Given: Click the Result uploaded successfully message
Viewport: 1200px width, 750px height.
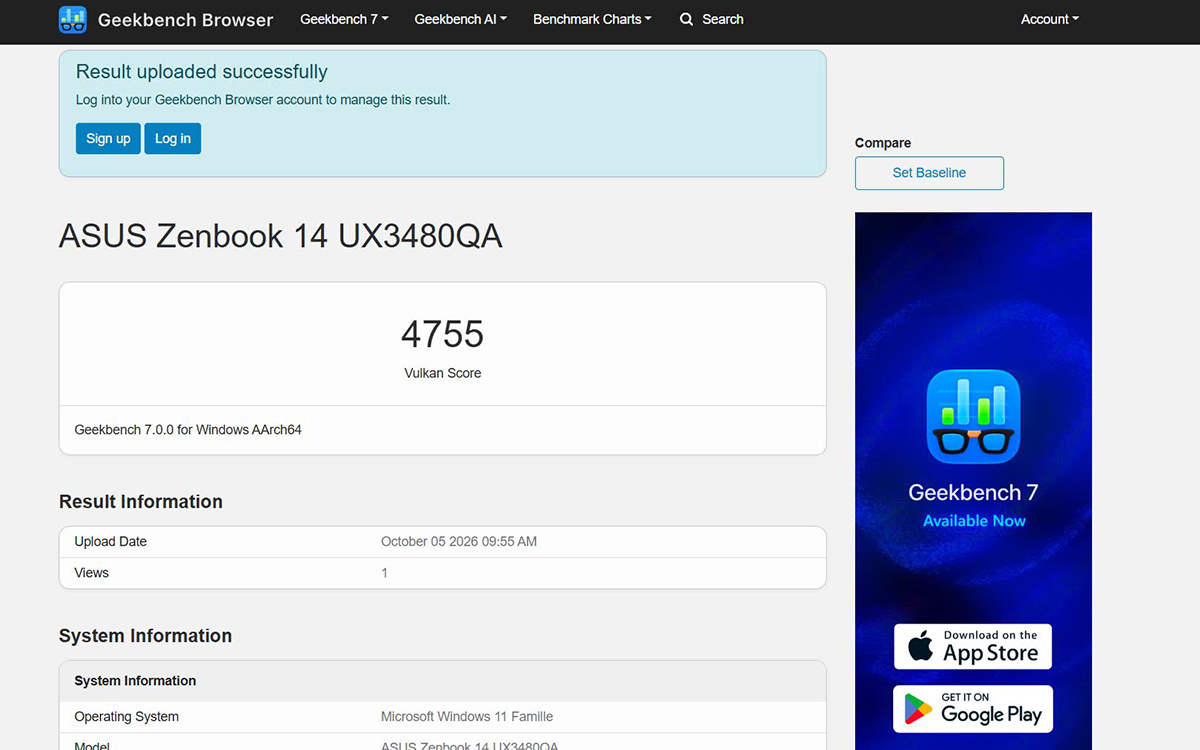Looking at the screenshot, I should [x=202, y=72].
